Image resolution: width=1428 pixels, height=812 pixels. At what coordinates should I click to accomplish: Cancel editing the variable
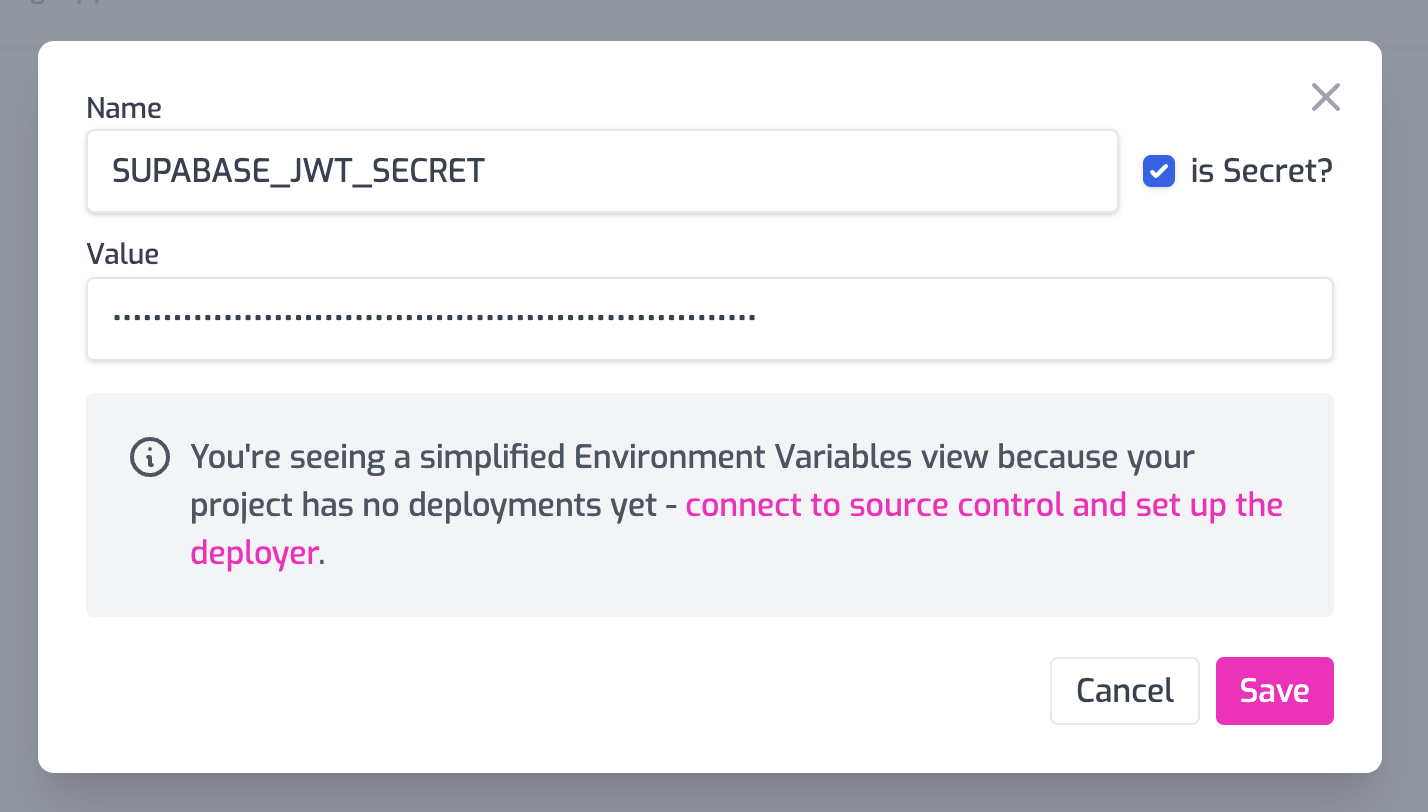coord(1124,691)
